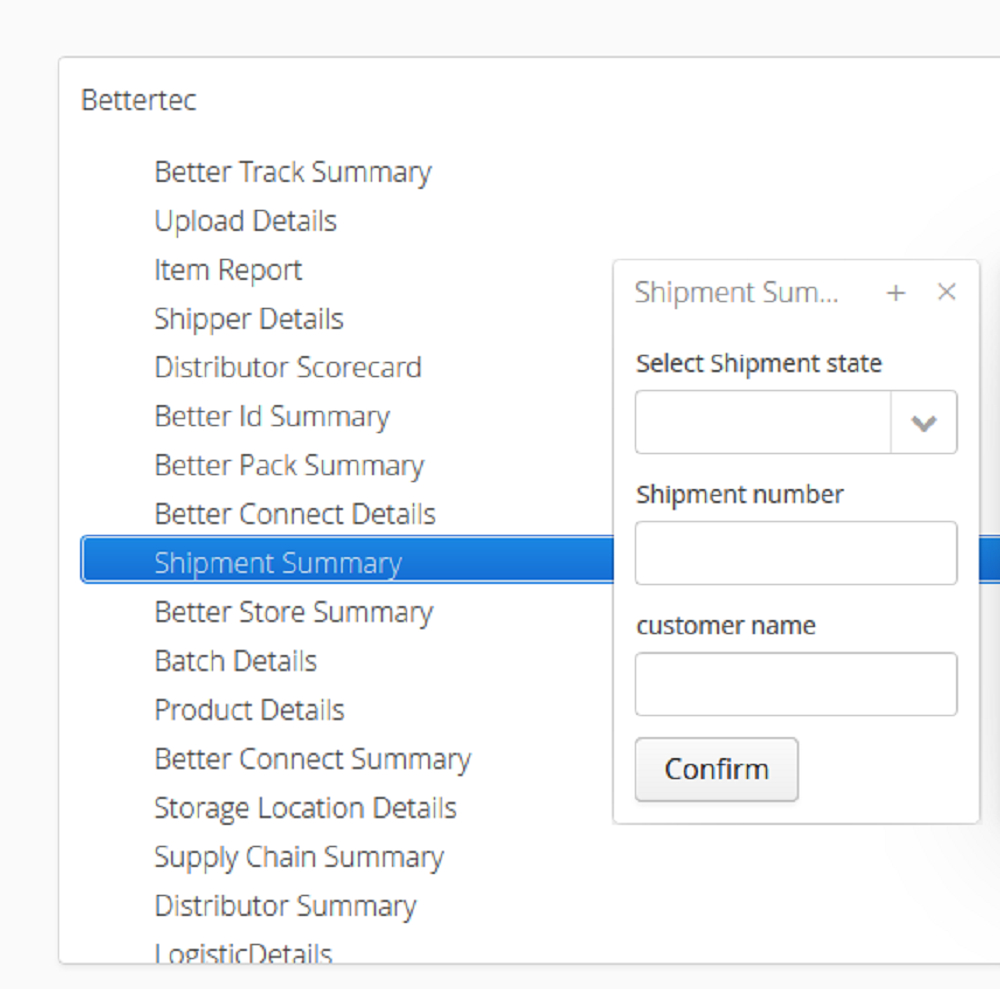Click the plus icon in Shipment Summary dialog
This screenshot has width=1000, height=989.
point(896,293)
